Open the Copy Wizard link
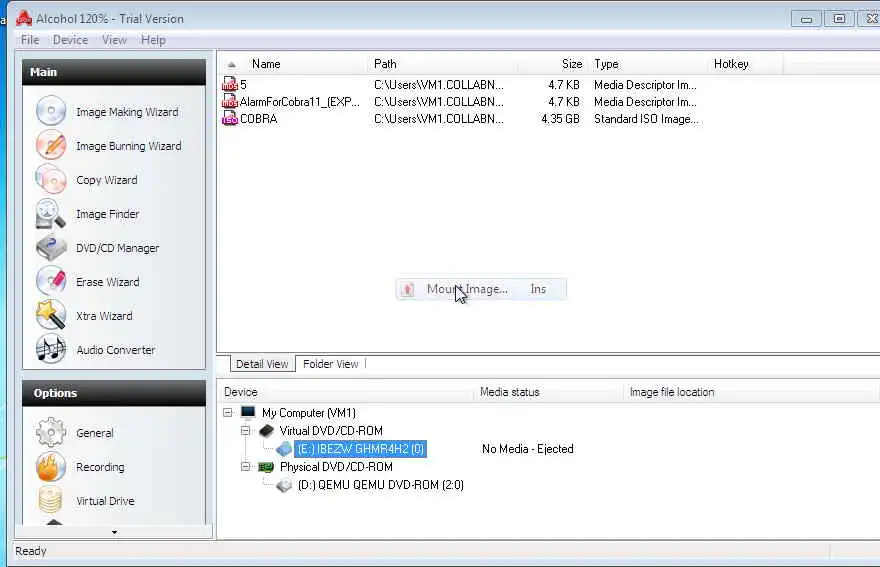880x567 pixels. [x=107, y=180]
